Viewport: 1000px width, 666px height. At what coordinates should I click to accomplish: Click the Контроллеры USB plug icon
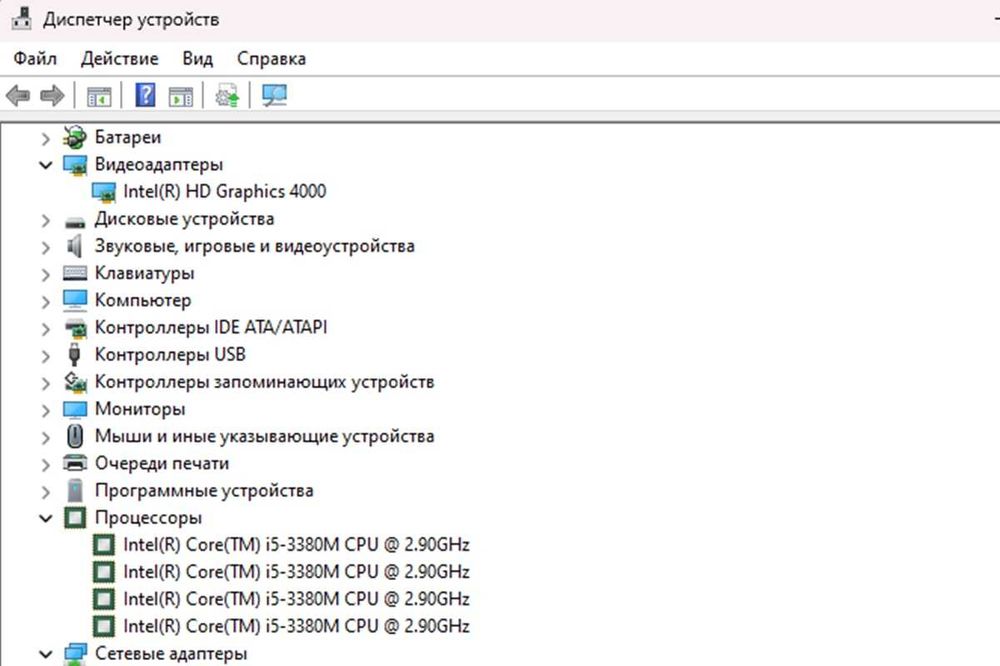click(74, 355)
